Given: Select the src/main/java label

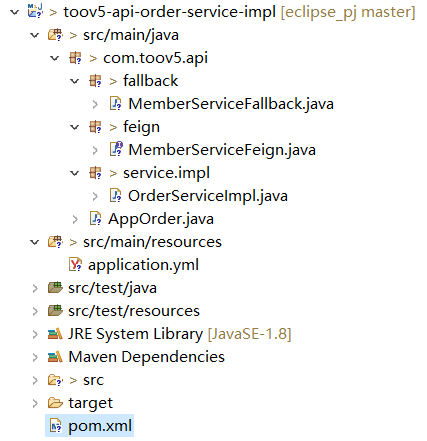Looking at the screenshot, I should click(131, 35).
